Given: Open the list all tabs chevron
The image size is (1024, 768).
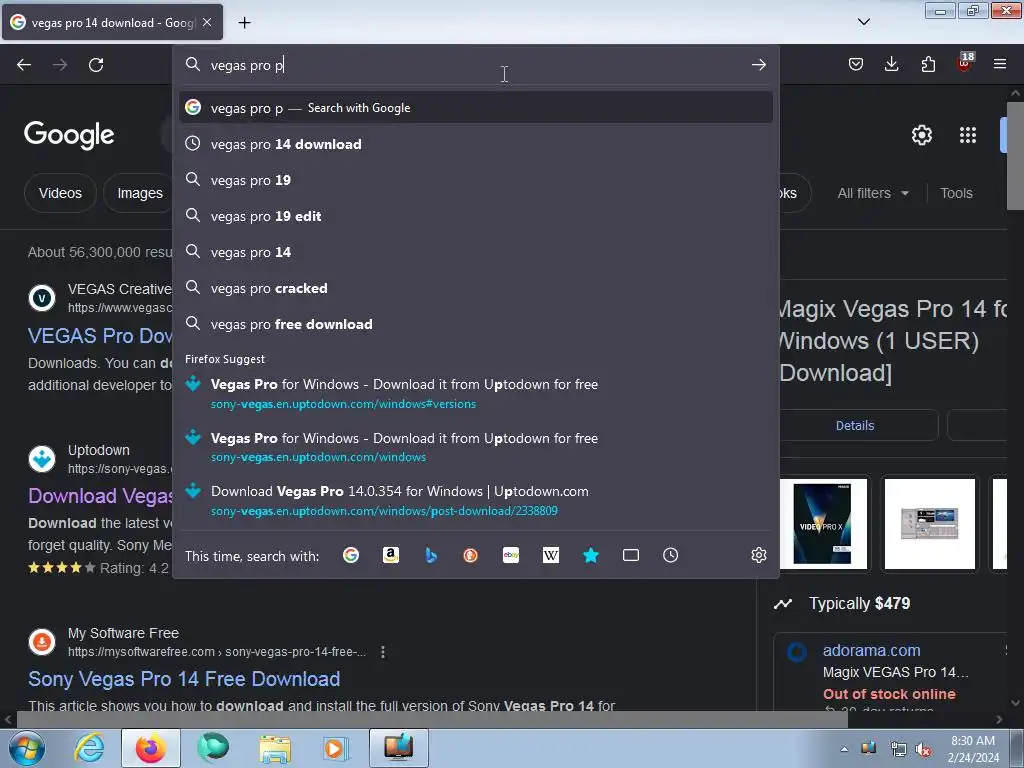Looking at the screenshot, I should pos(863,22).
